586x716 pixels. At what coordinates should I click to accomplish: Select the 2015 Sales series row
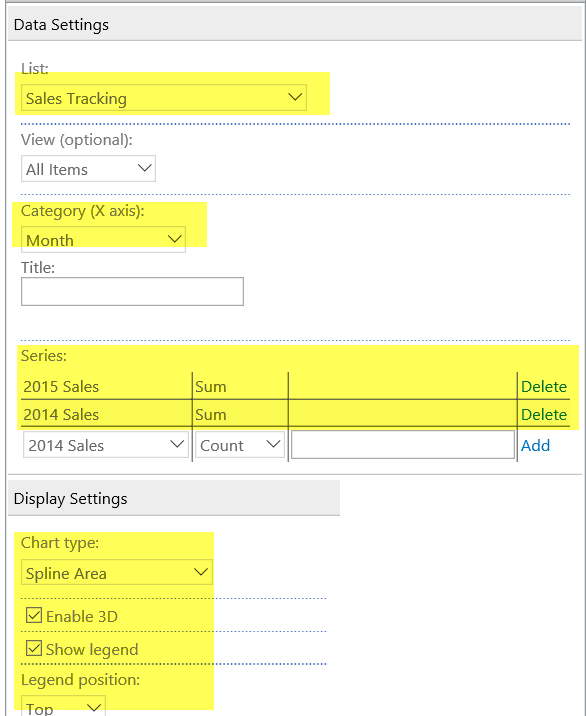click(295, 386)
